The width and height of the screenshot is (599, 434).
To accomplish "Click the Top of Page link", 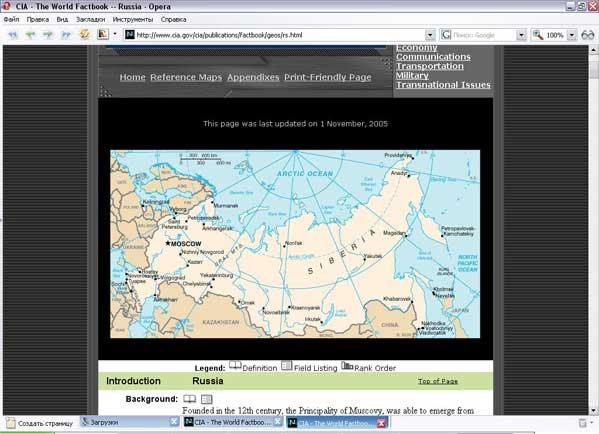I will (x=438, y=381).
